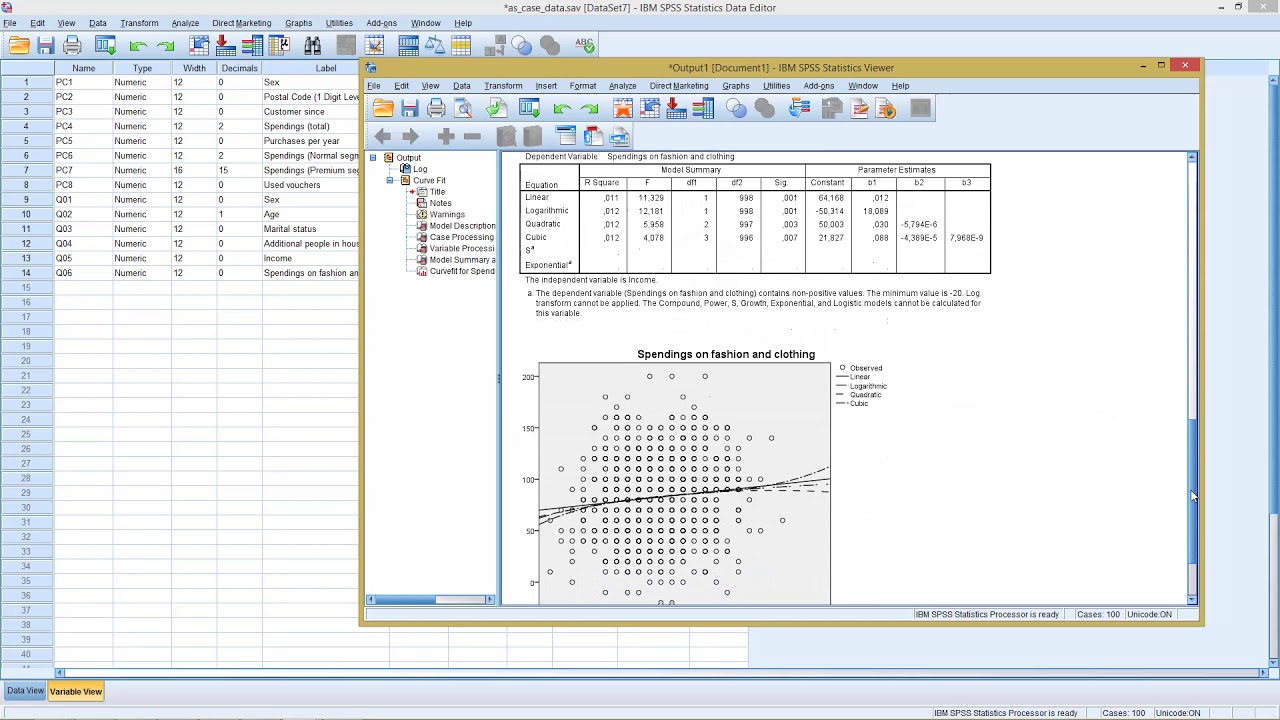Click Insert heading icon in outline toolbar

(x=566, y=136)
